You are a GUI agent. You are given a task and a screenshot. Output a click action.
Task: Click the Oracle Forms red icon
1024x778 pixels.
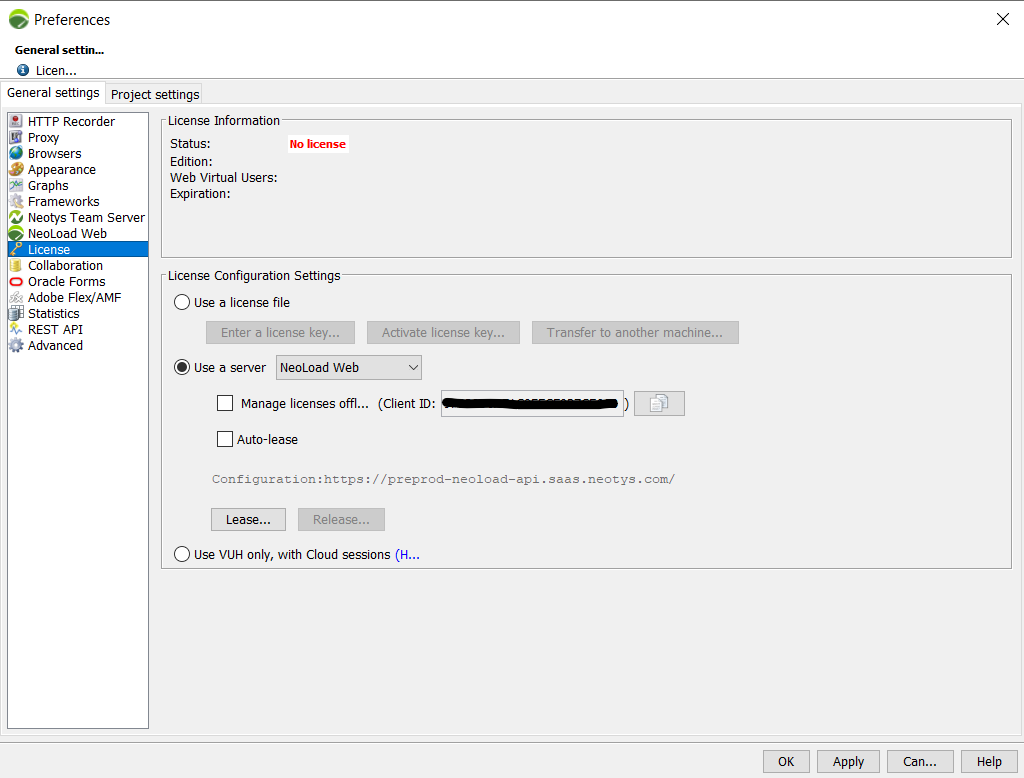click(x=16, y=282)
